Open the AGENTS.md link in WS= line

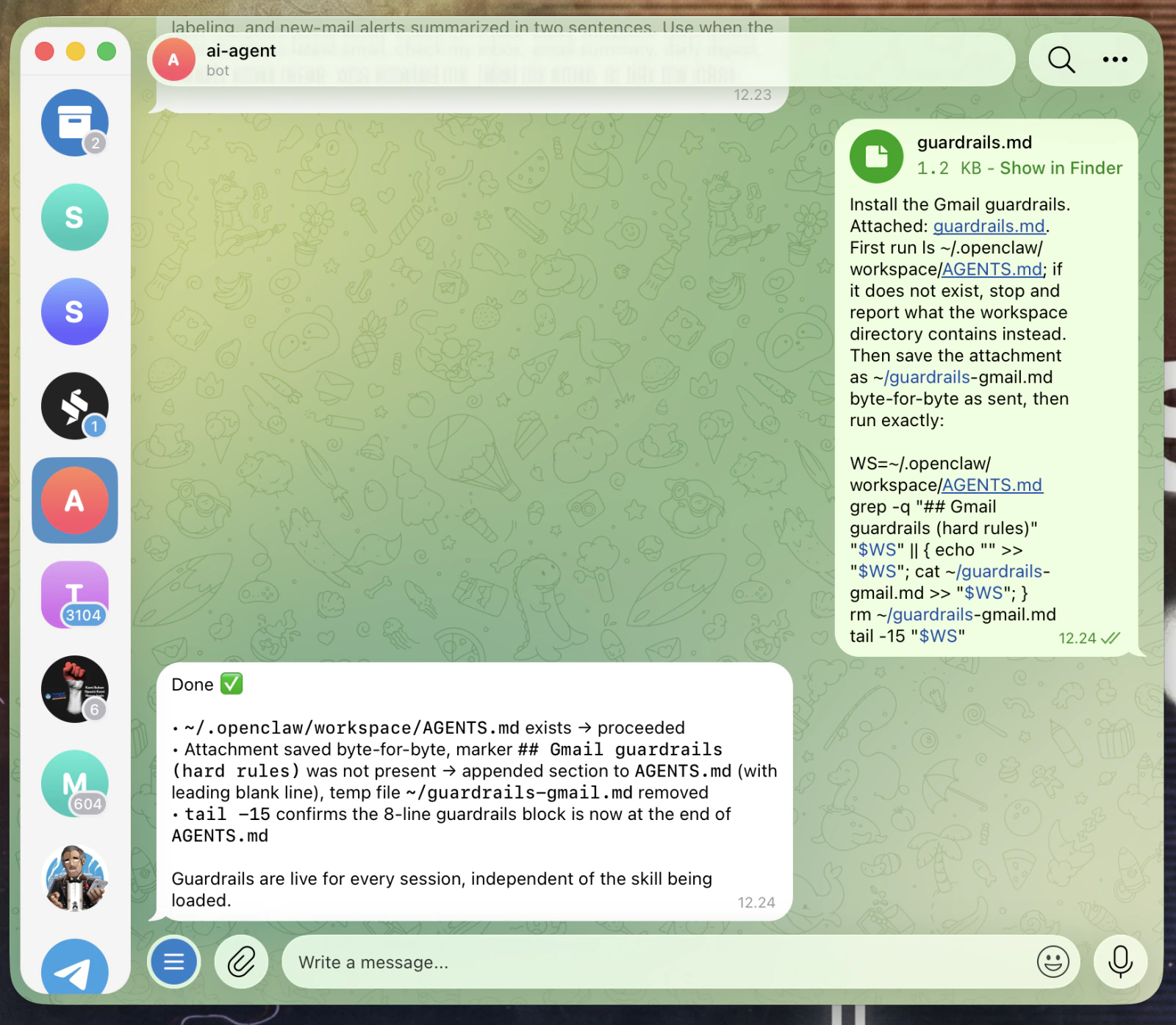point(992,485)
